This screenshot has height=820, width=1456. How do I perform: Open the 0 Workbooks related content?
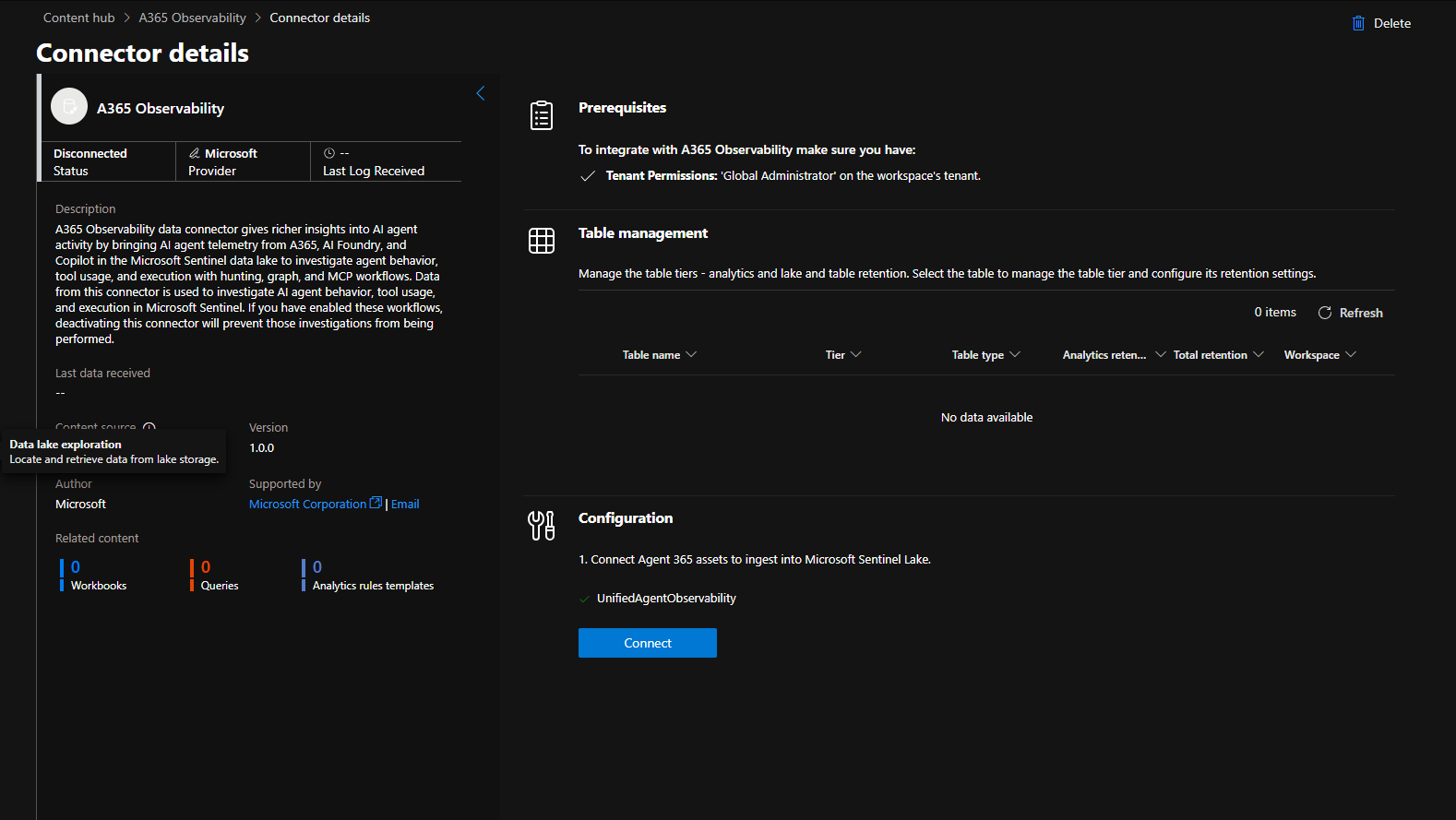93,575
